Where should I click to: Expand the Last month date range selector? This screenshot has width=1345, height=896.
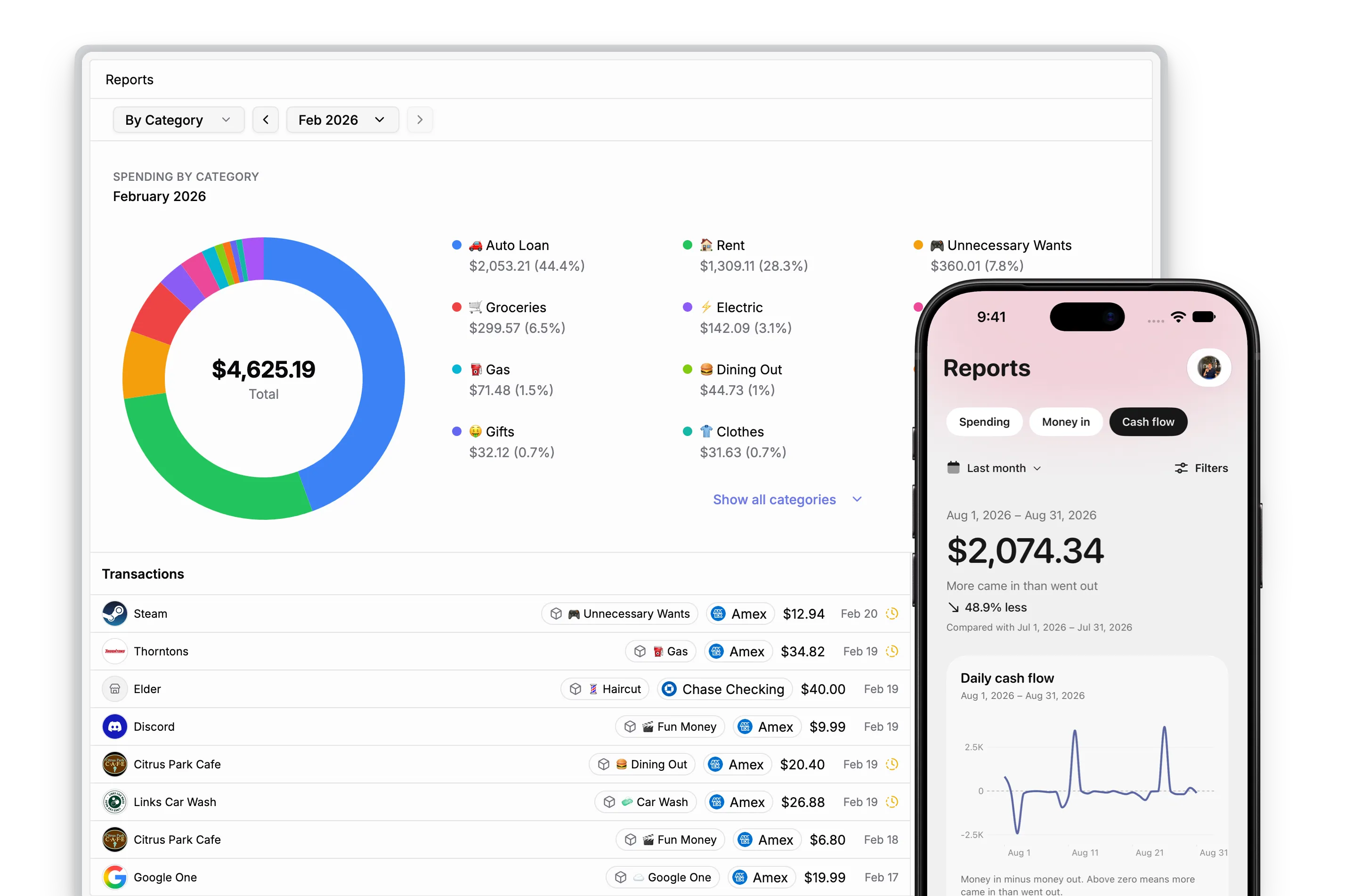994,468
